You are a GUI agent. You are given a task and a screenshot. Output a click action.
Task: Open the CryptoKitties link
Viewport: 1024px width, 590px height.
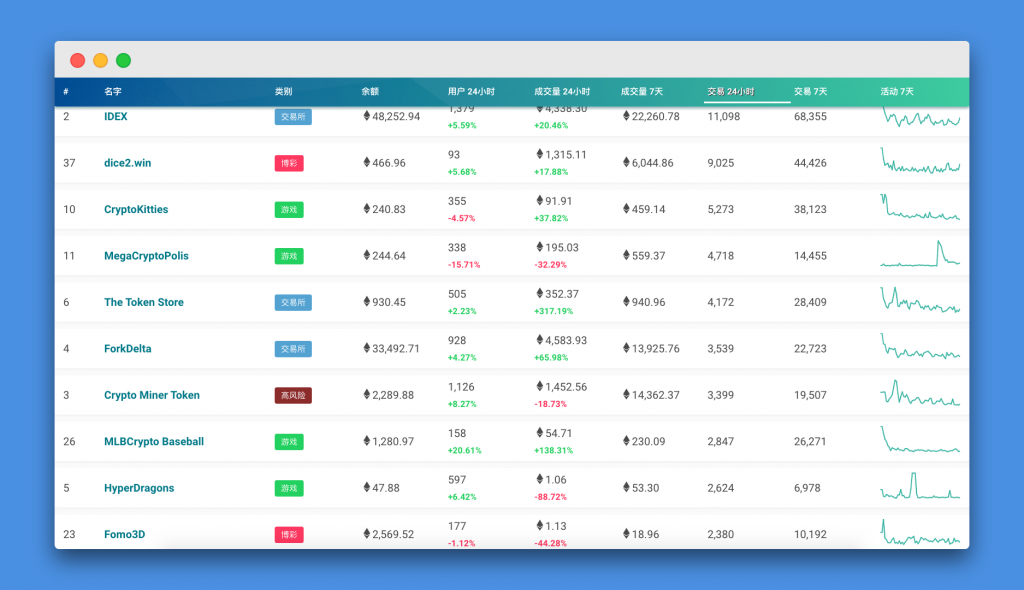coord(136,209)
